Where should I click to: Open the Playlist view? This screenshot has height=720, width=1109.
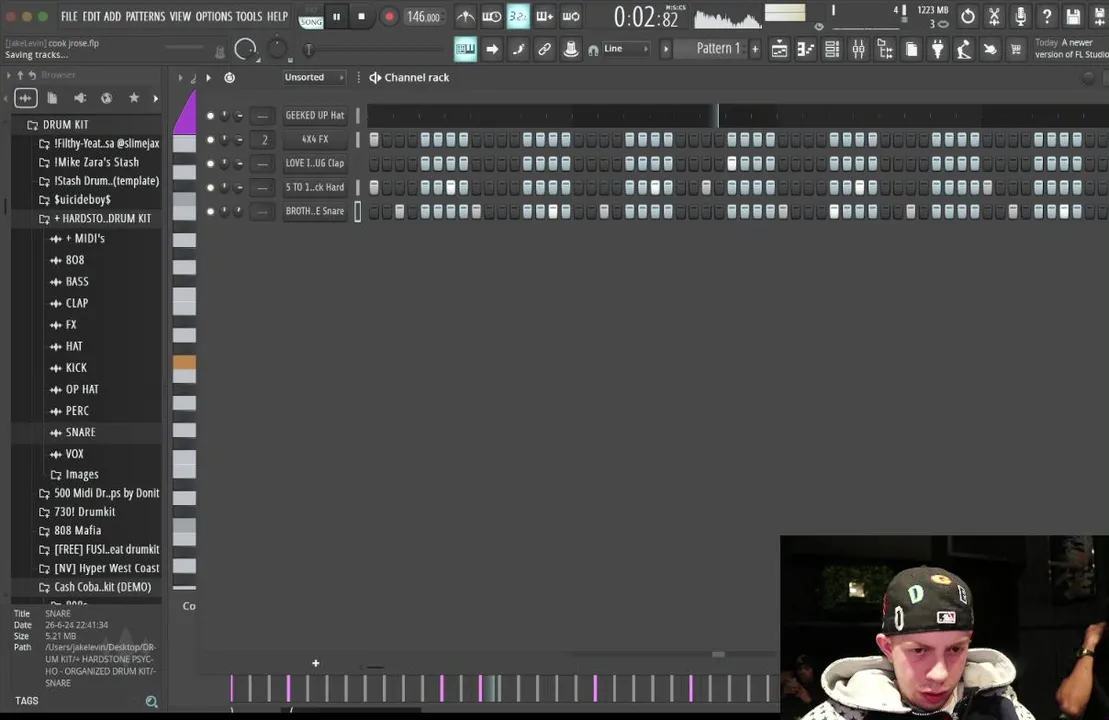779,49
